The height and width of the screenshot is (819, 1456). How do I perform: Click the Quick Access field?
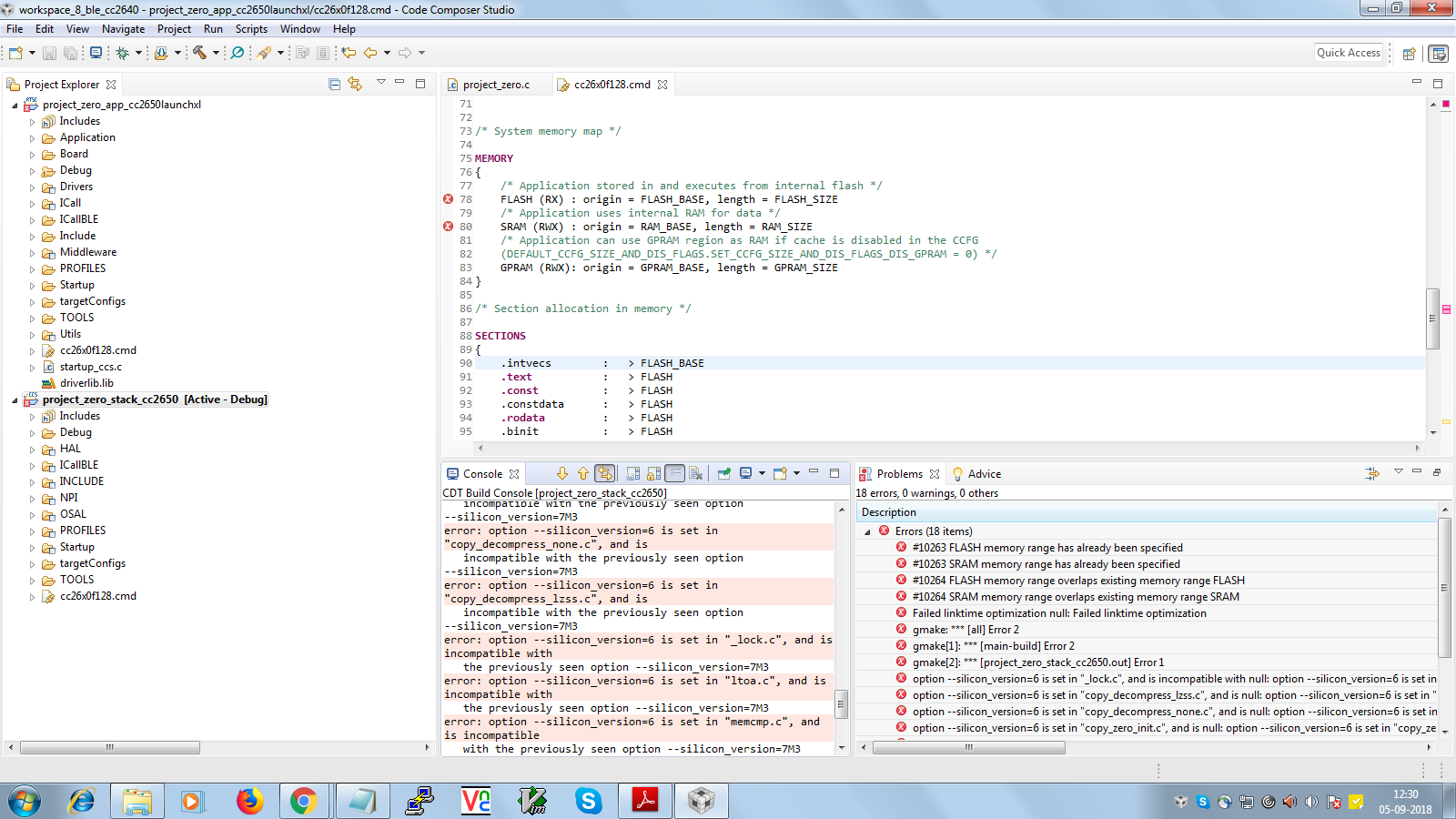pos(1348,53)
